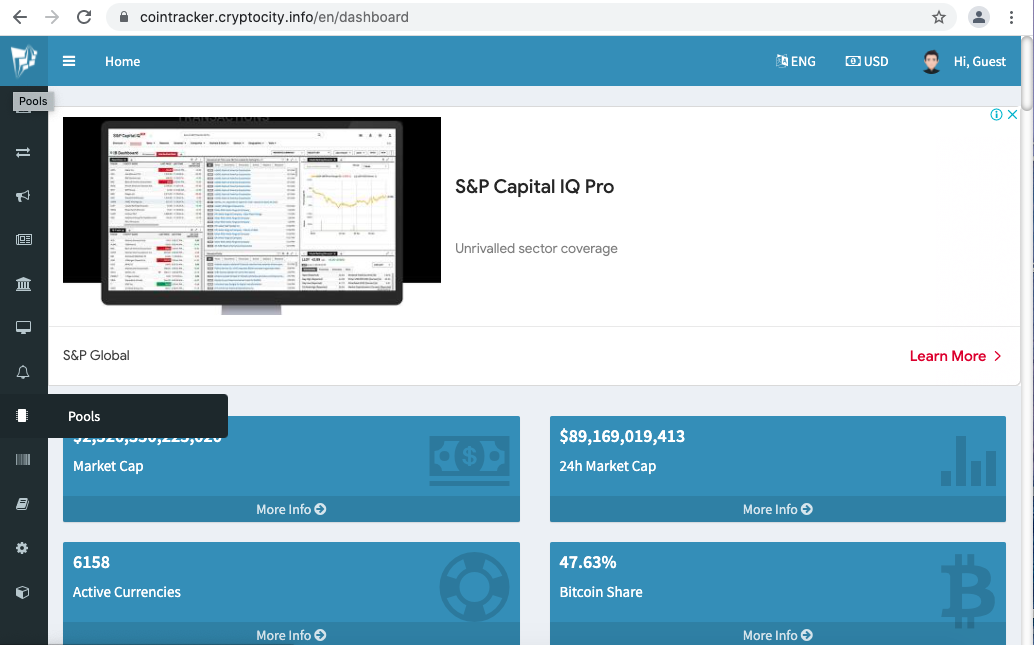Click the Bitcoin Share label
Image resolution: width=1034 pixels, height=645 pixels.
pos(601,592)
